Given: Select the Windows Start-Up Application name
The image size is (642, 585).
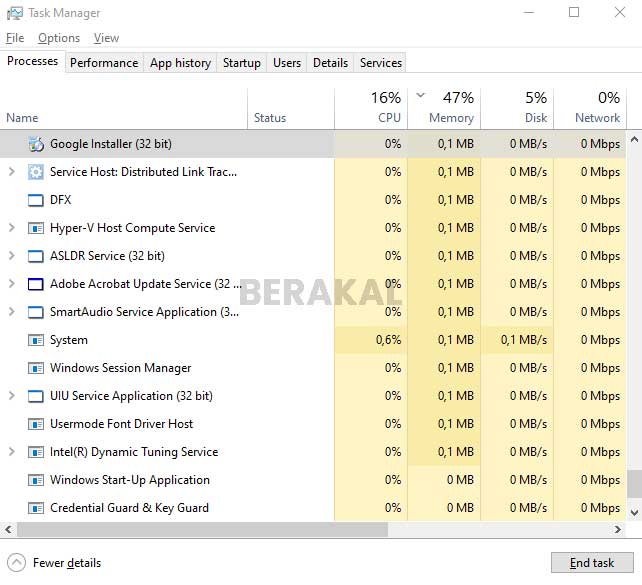Looking at the screenshot, I should 130,480.
